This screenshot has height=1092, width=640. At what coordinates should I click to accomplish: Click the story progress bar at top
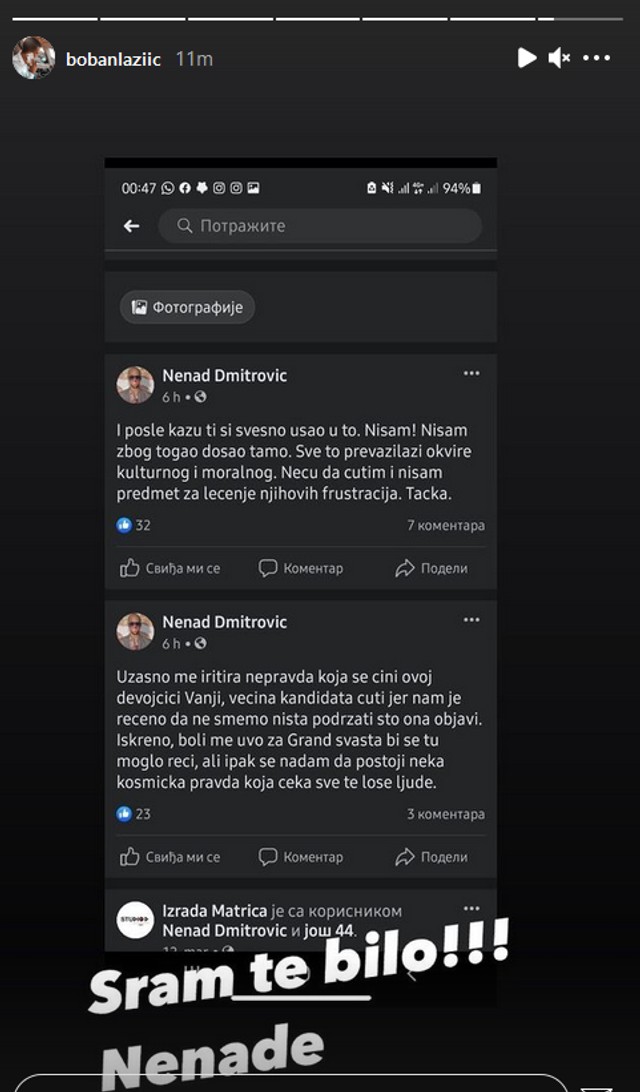320,18
